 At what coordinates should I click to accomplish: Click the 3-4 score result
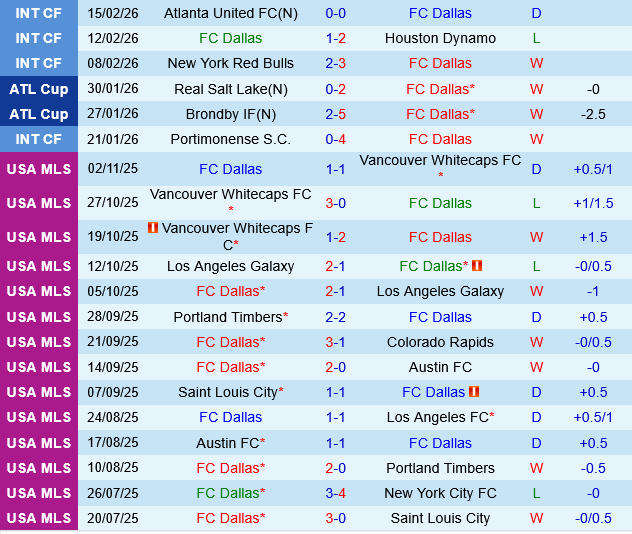pyautogui.click(x=336, y=493)
